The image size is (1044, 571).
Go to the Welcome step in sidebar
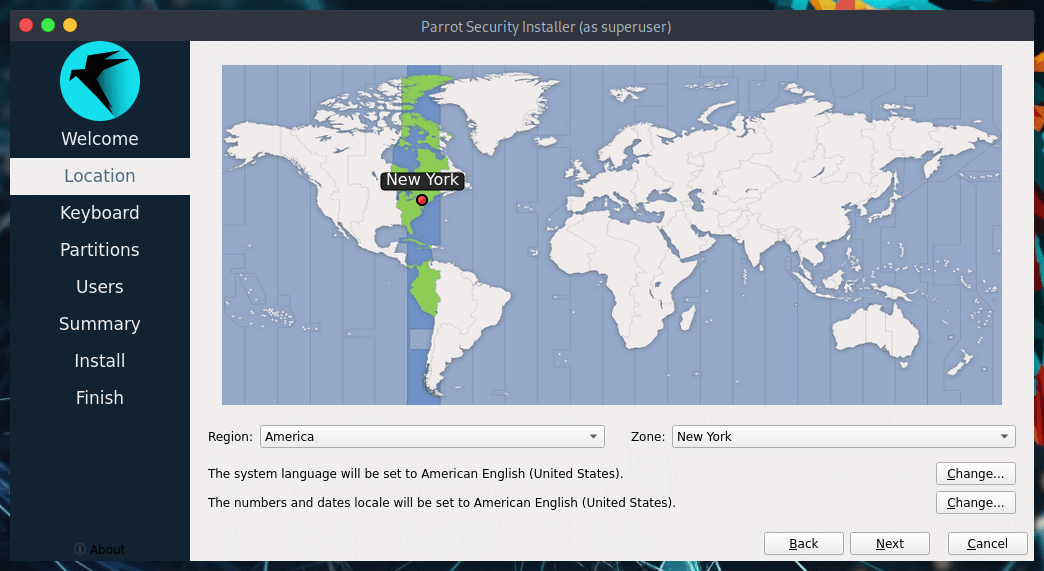coord(99,139)
